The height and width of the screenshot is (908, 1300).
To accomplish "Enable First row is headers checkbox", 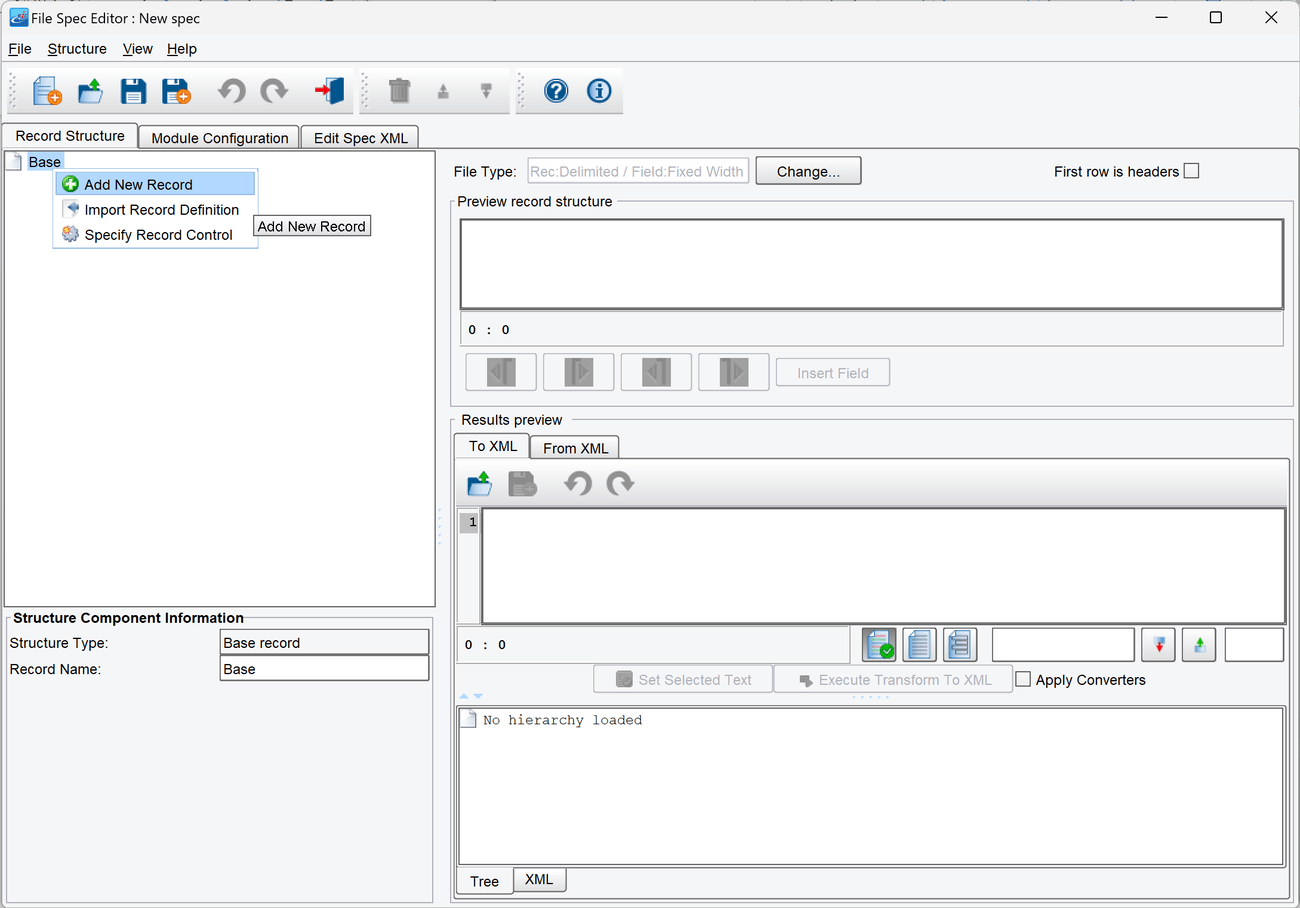I will (1191, 171).
